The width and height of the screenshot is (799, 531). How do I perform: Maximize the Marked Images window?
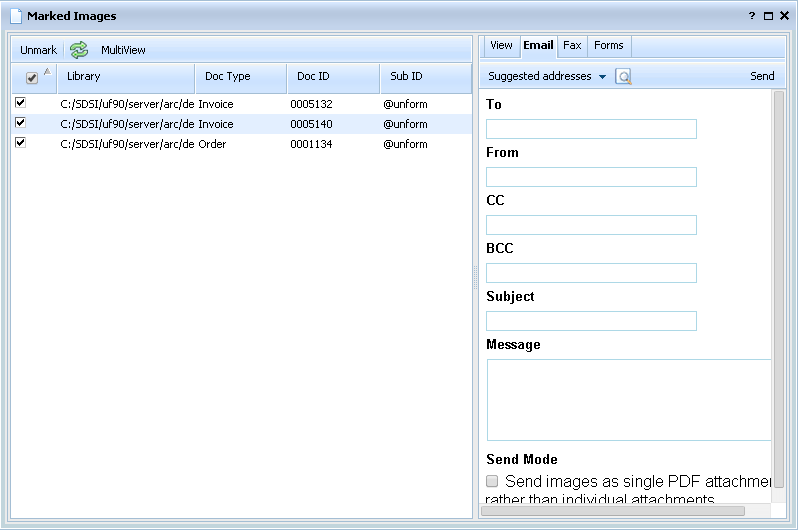tap(768, 16)
